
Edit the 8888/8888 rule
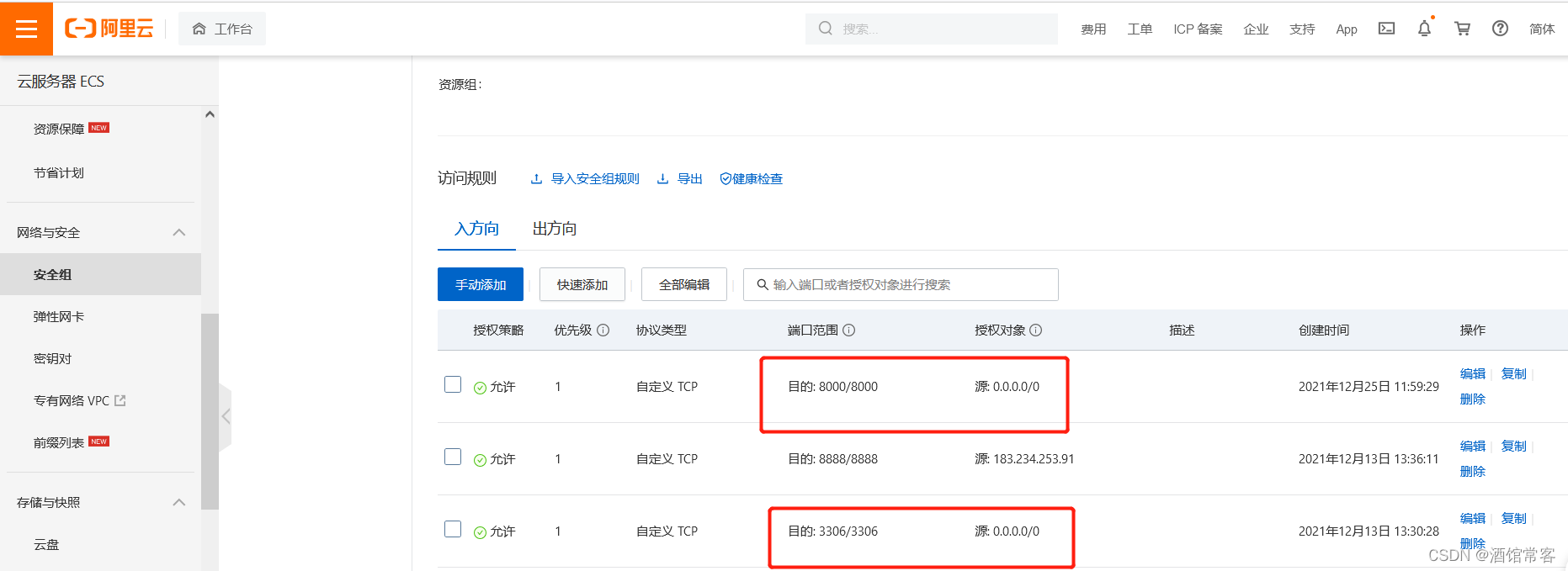coord(1473,446)
